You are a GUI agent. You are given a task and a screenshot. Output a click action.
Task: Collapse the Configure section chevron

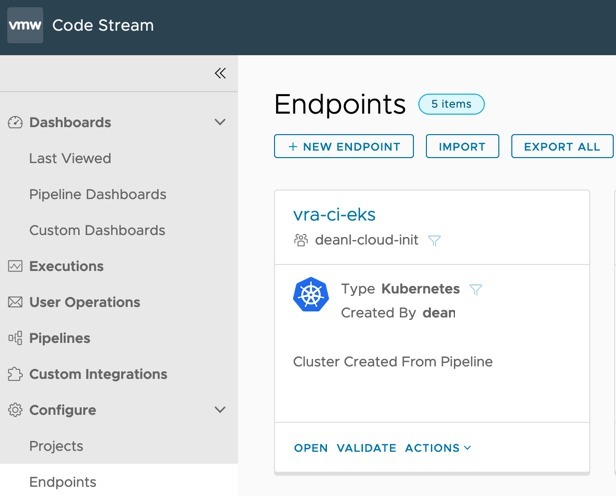(x=220, y=410)
